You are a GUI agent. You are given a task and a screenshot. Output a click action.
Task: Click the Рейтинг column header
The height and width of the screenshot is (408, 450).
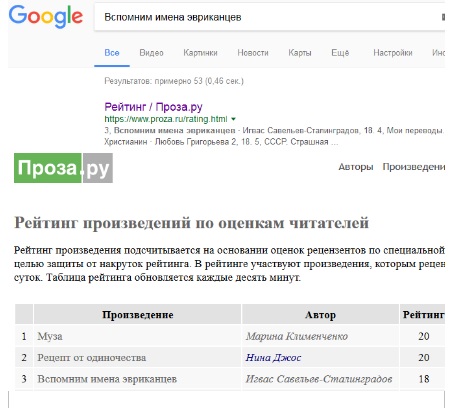pyautogui.click(x=423, y=314)
